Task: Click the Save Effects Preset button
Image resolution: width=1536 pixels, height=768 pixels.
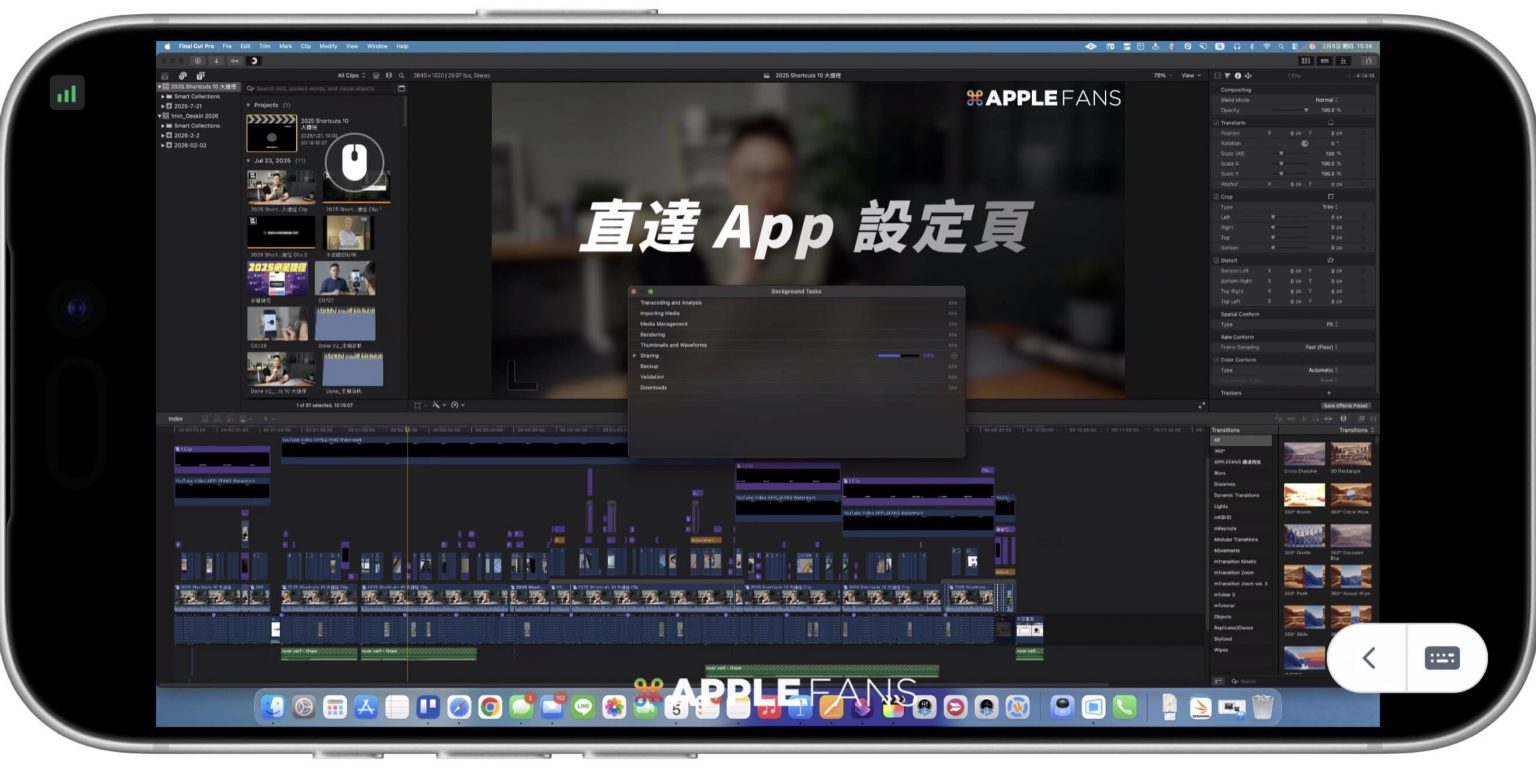Action: click(1346, 406)
